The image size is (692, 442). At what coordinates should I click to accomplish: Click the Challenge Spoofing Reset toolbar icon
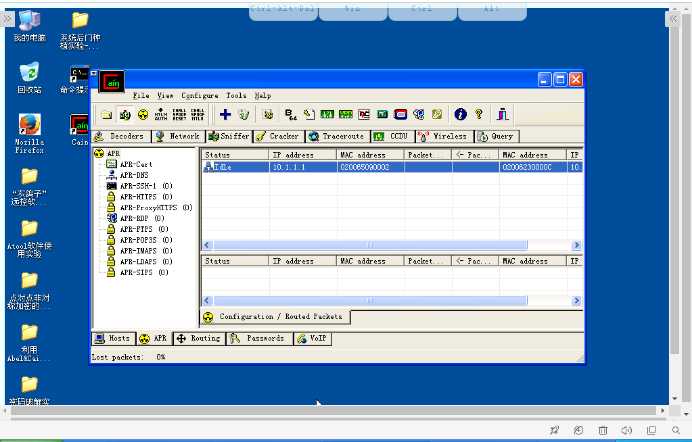(179, 115)
